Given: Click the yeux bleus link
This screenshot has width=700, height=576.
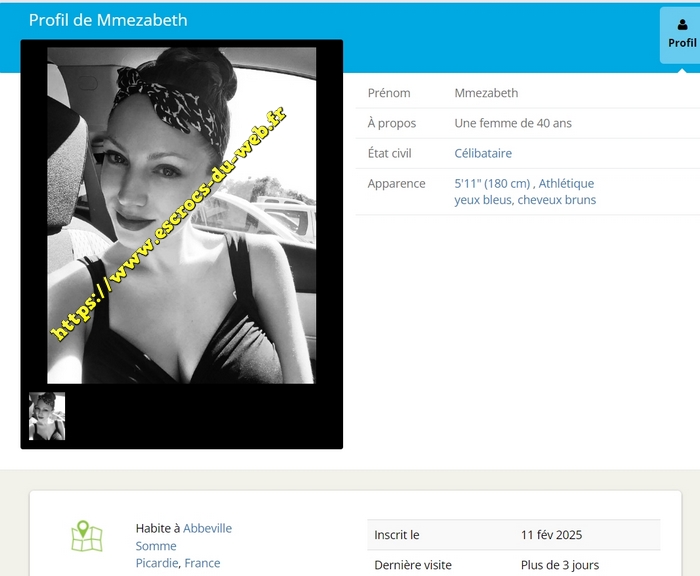Looking at the screenshot, I should (x=482, y=199).
